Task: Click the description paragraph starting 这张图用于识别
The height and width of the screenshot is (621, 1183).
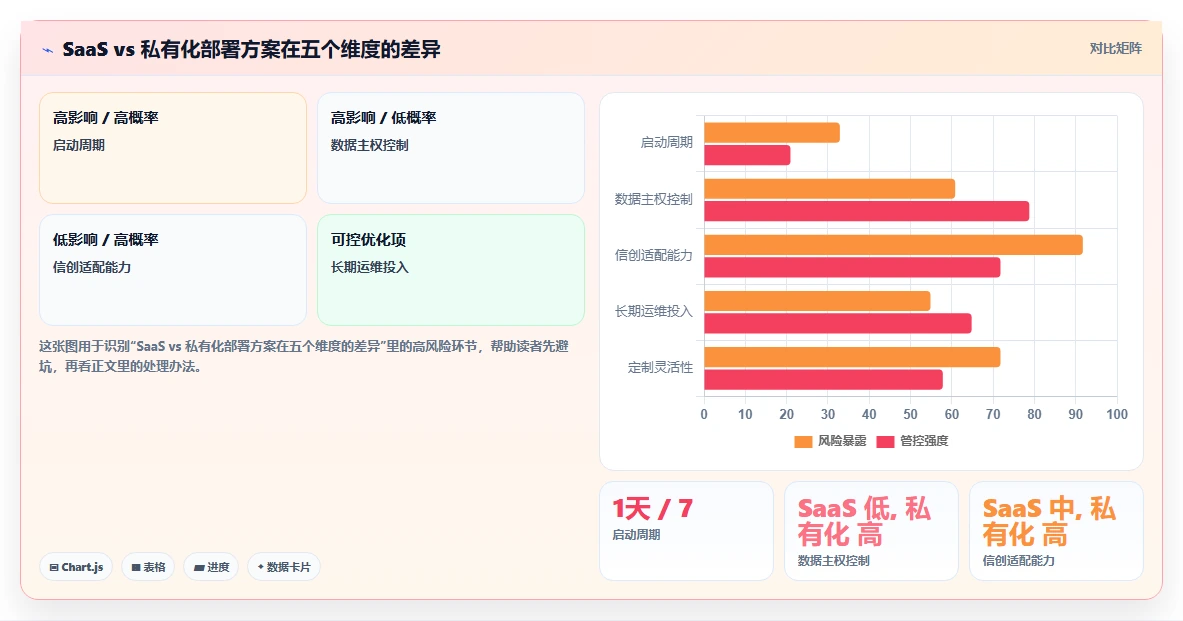Action: click(304, 356)
